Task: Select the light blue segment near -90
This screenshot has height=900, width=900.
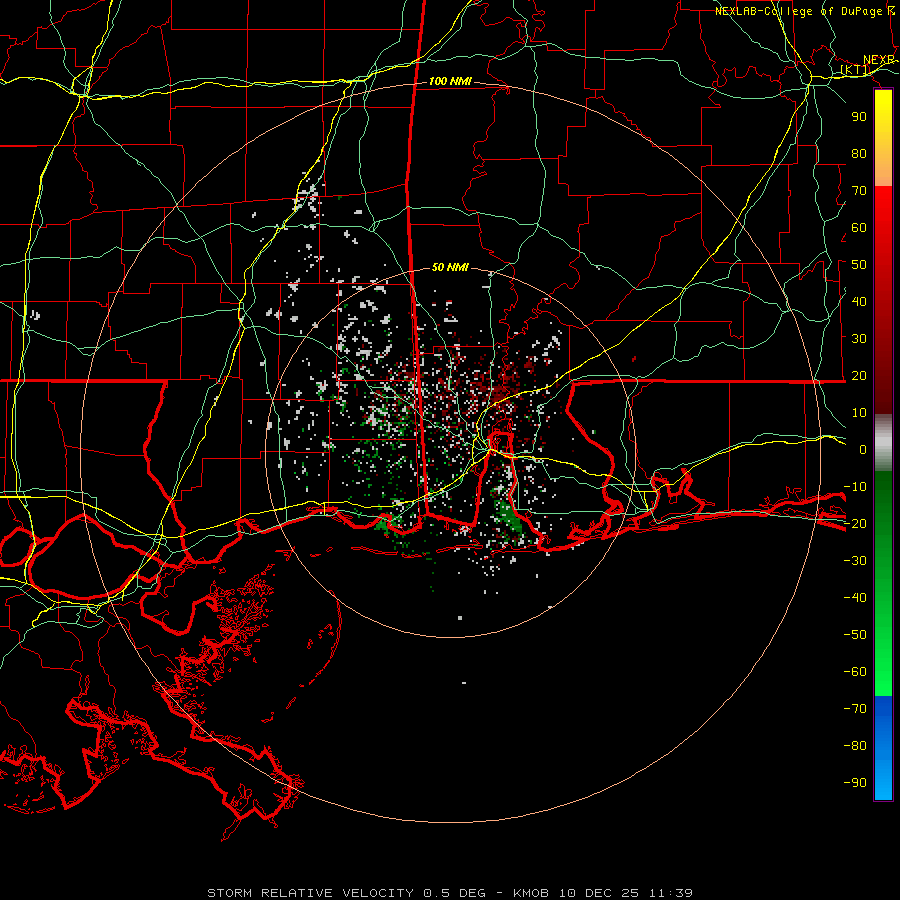Action: (883, 781)
